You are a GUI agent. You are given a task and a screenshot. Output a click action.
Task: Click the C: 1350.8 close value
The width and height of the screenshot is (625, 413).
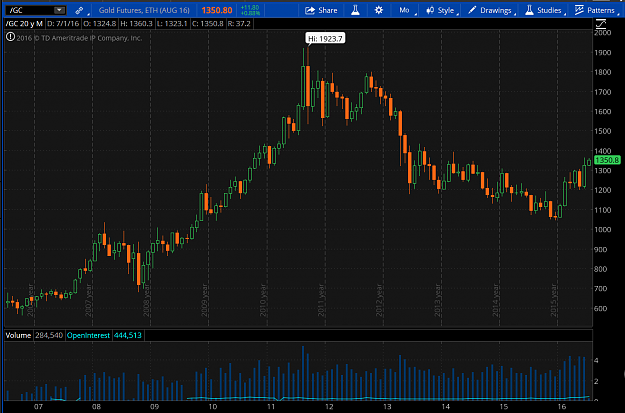208,24
